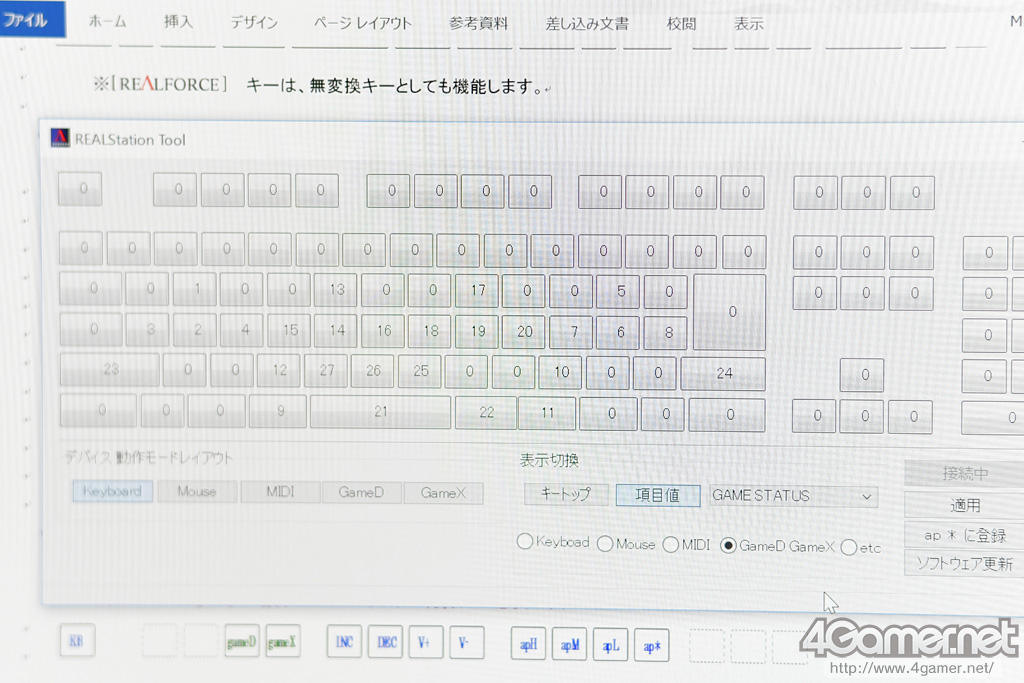The width and height of the screenshot is (1024, 683).
Task: Click the KB icon below the tool window
Action: coord(77,641)
